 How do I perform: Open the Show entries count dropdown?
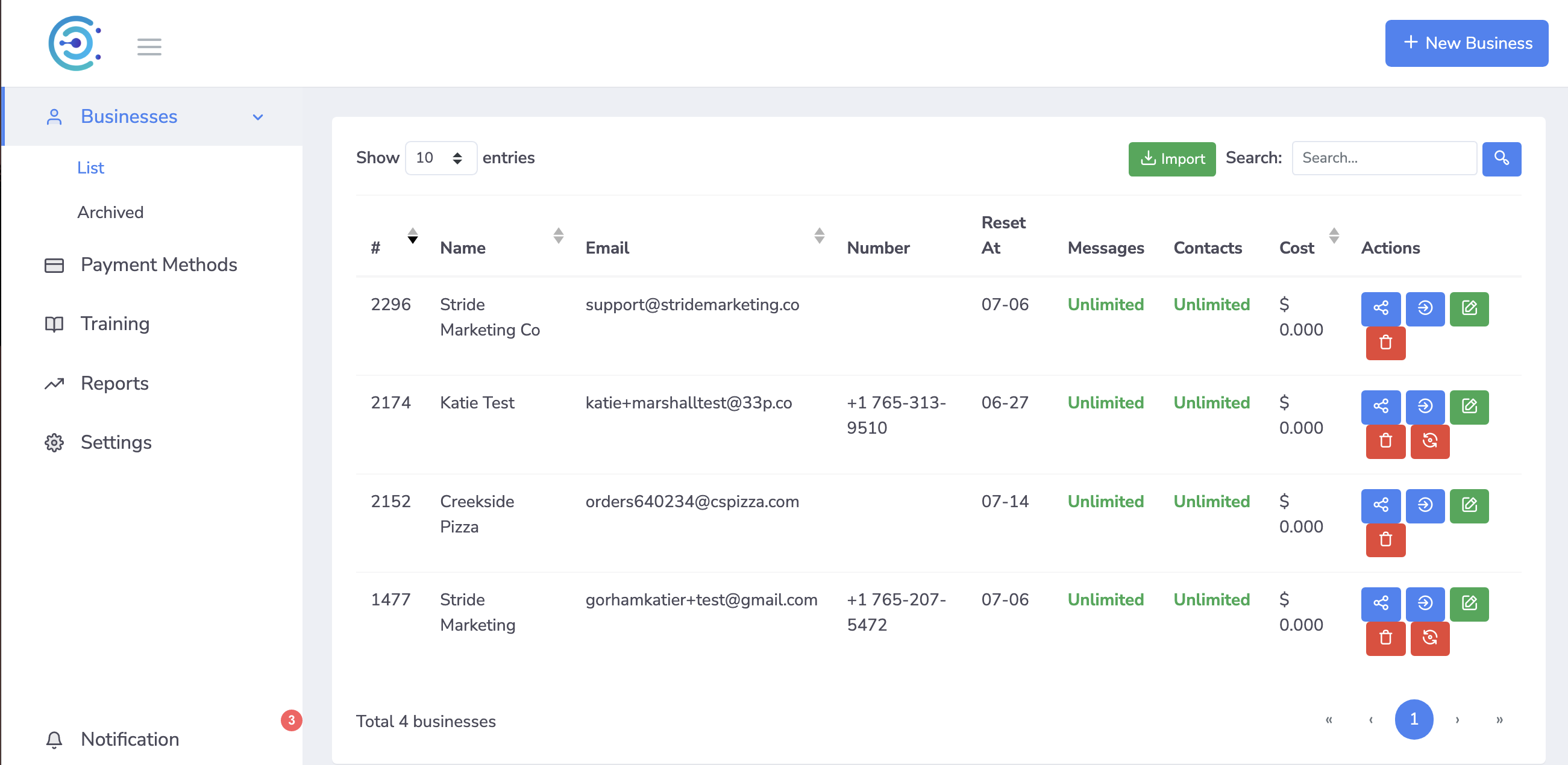point(440,158)
